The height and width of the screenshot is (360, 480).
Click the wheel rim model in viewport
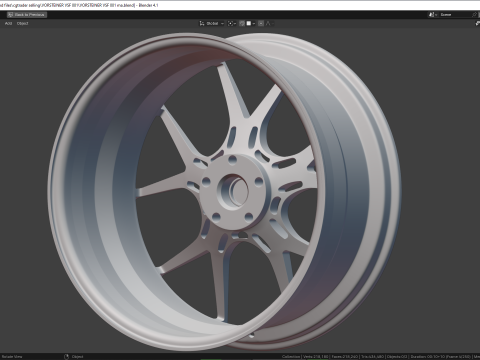click(x=225, y=192)
